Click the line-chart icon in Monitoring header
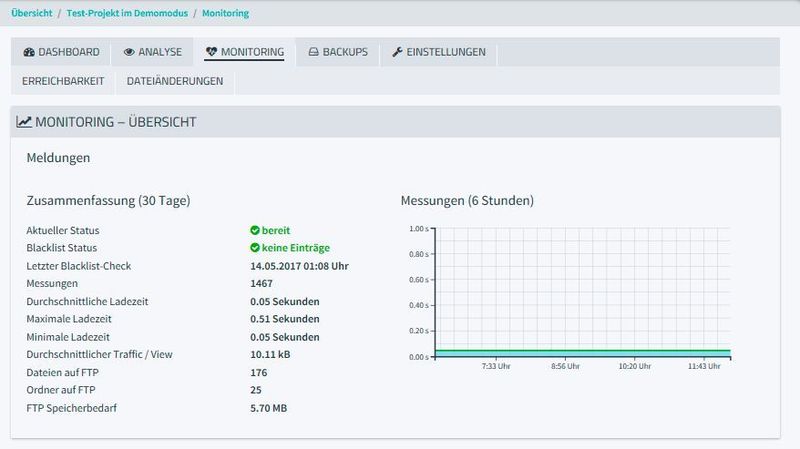This screenshot has height=449, width=800. click(x=24, y=122)
